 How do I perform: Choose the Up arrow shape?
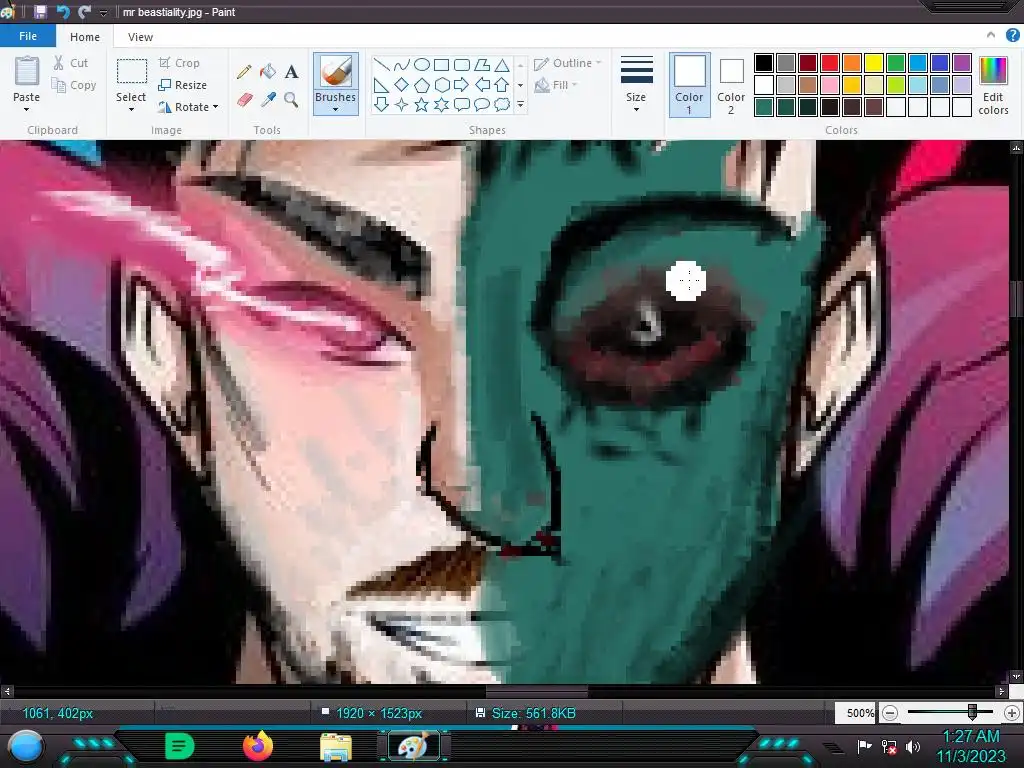coord(502,85)
